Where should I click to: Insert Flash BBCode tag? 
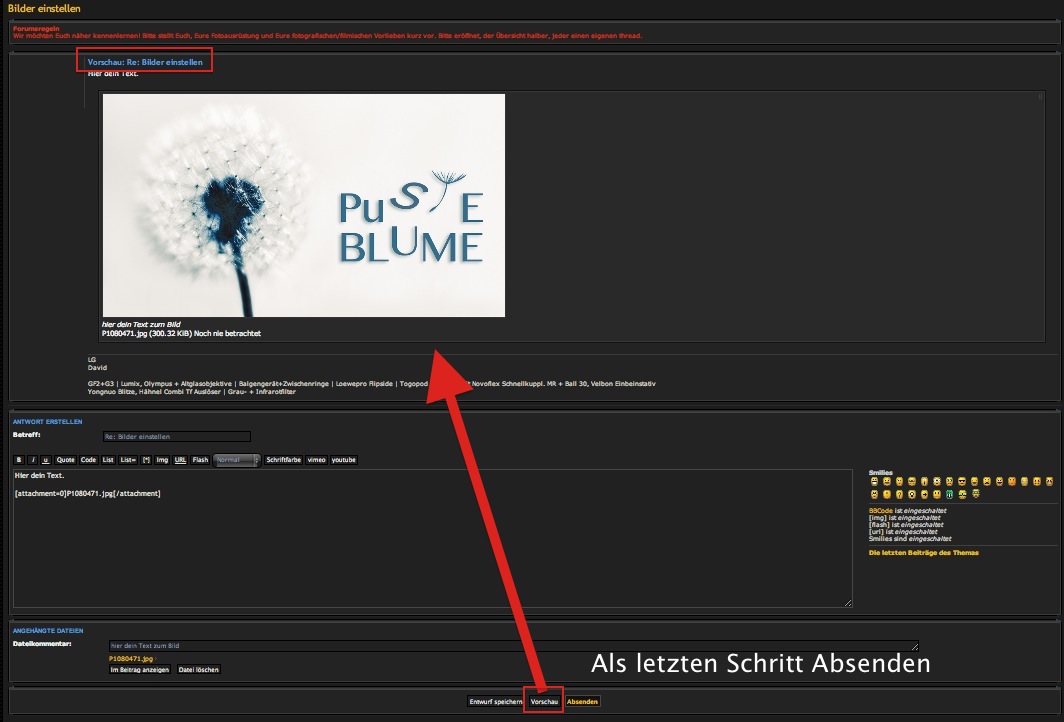click(200, 460)
